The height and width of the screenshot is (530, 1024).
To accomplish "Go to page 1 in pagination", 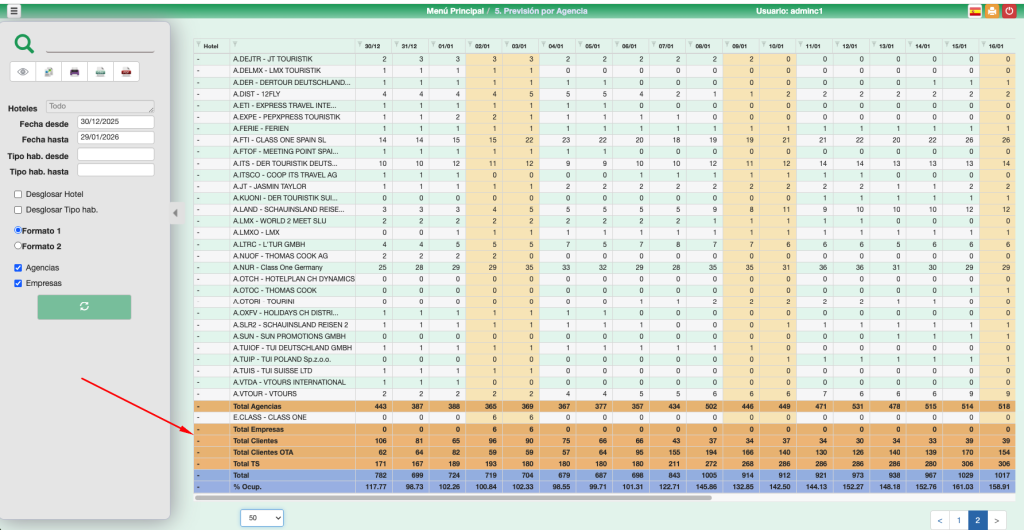I will pyautogui.click(x=958, y=520).
